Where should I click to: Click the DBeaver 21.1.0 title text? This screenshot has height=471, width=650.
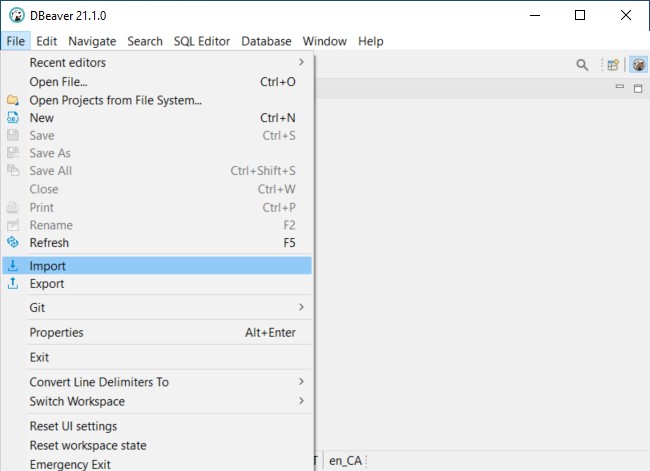68,16
